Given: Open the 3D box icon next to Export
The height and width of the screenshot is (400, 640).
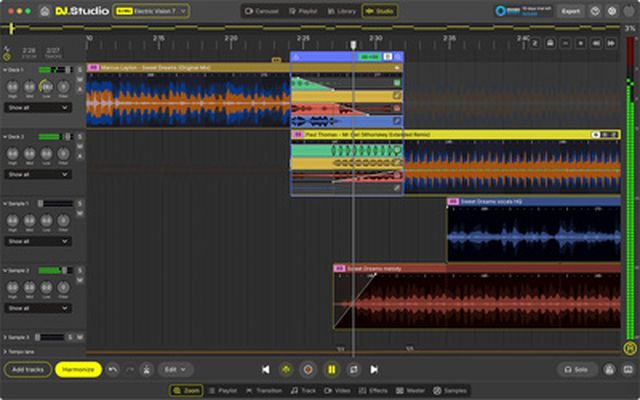Looking at the screenshot, I should pos(595,11).
